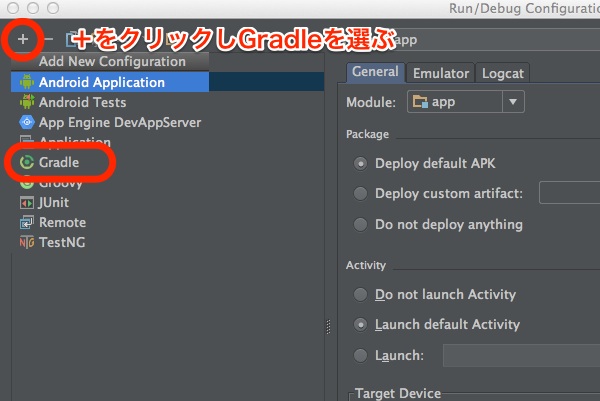
Task: Click the custom artifact field
Action: pyautogui.click(x=569, y=193)
